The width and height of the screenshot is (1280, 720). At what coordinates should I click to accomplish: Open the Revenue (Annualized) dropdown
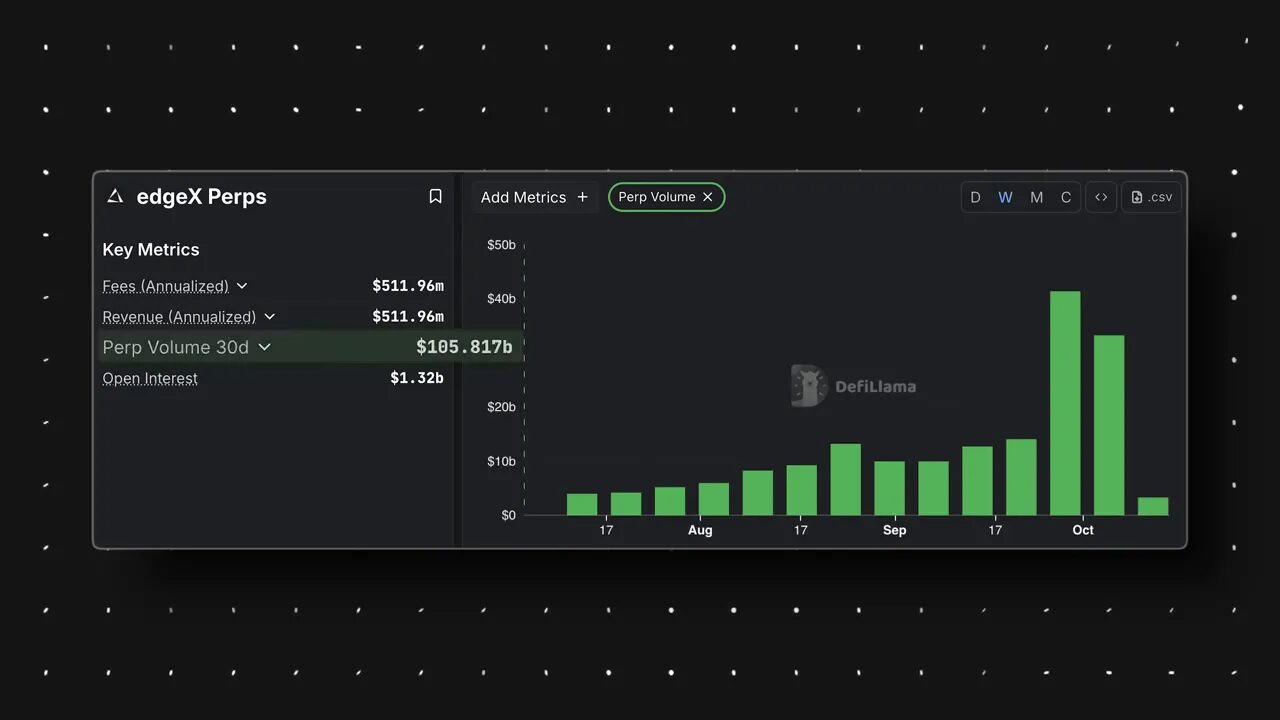pyautogui.click(x=269, y=316)
